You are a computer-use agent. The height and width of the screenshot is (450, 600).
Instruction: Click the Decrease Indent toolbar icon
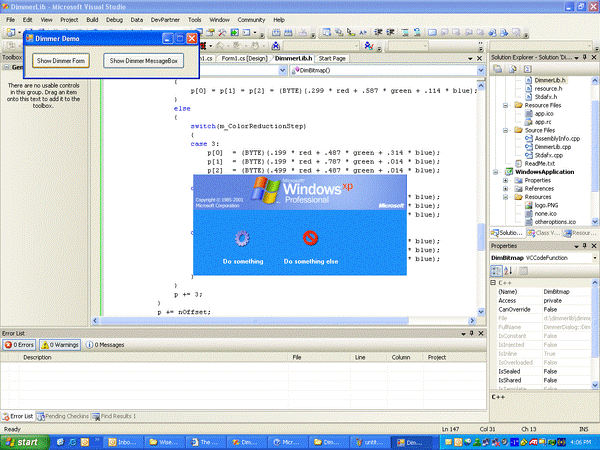click(x=378, y=33)
